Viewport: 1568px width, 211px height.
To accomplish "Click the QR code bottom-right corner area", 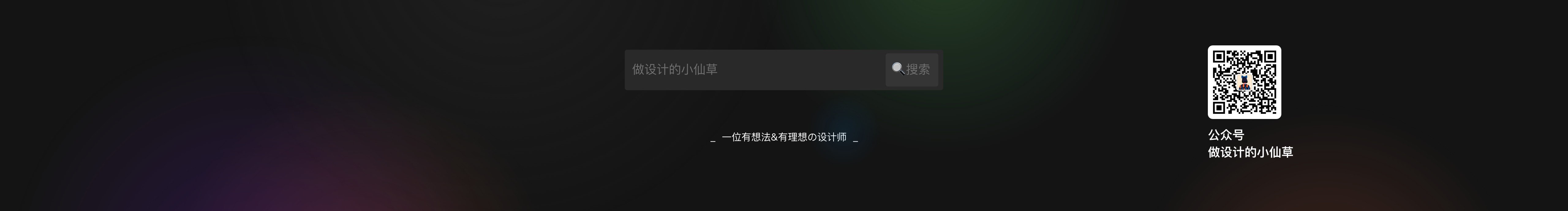I will (1270, 108).
